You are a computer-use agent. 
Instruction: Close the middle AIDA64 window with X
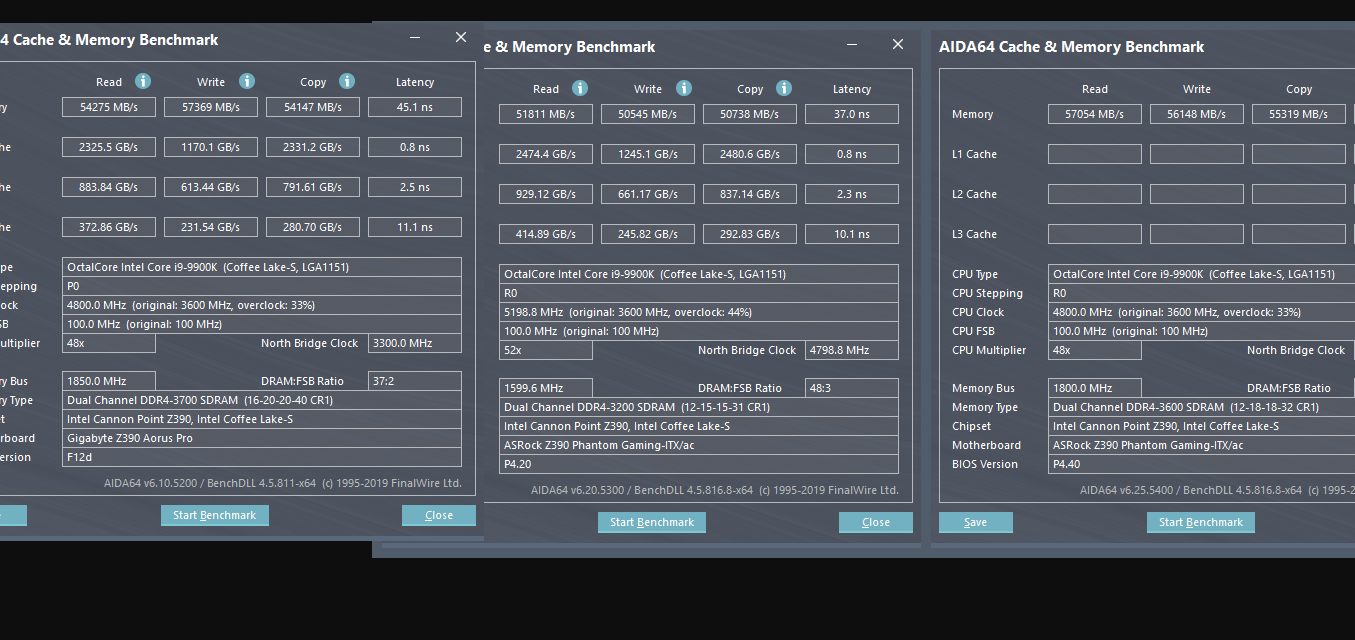tap(898, 44)
